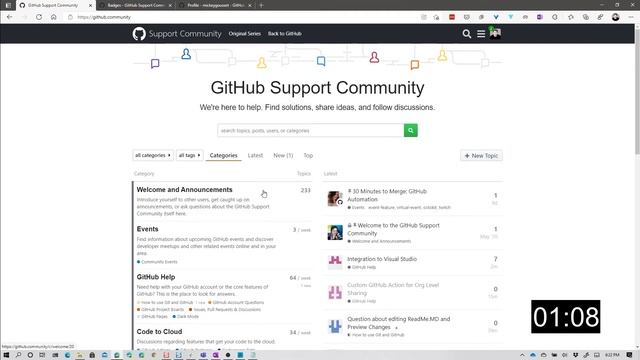The height and width of the screenshot is (360, 640).
Task: Open the hamburger menu in site header
Action: (x=481, y=34)
